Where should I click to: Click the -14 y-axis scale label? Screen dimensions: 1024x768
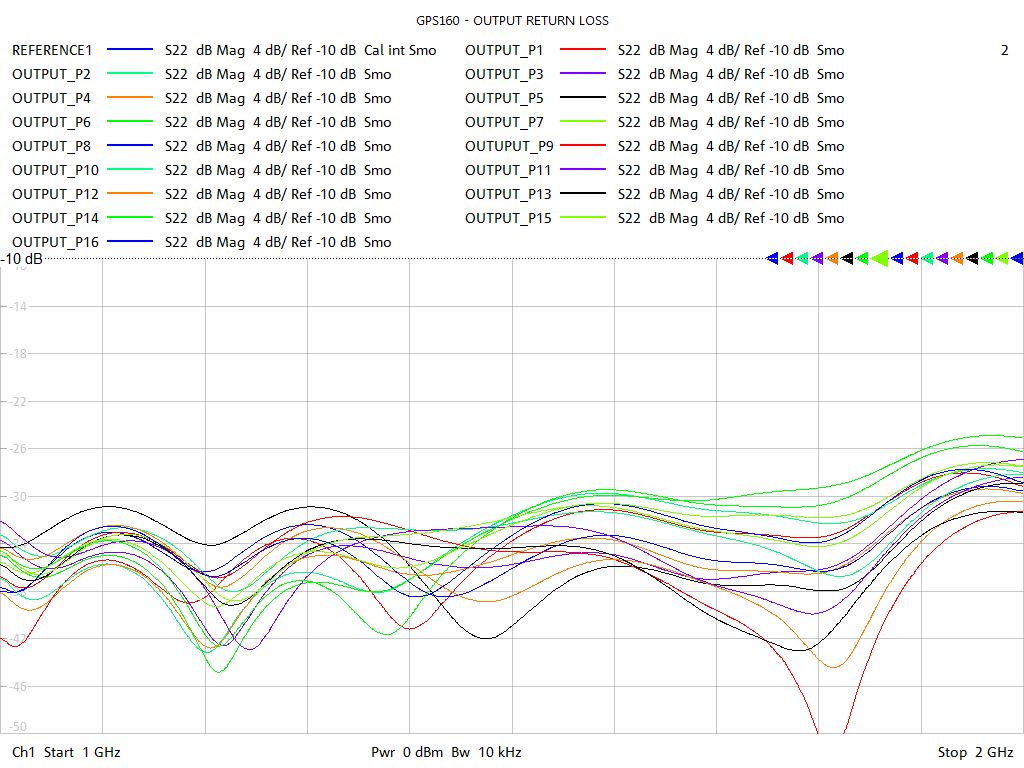pos(16,306)
